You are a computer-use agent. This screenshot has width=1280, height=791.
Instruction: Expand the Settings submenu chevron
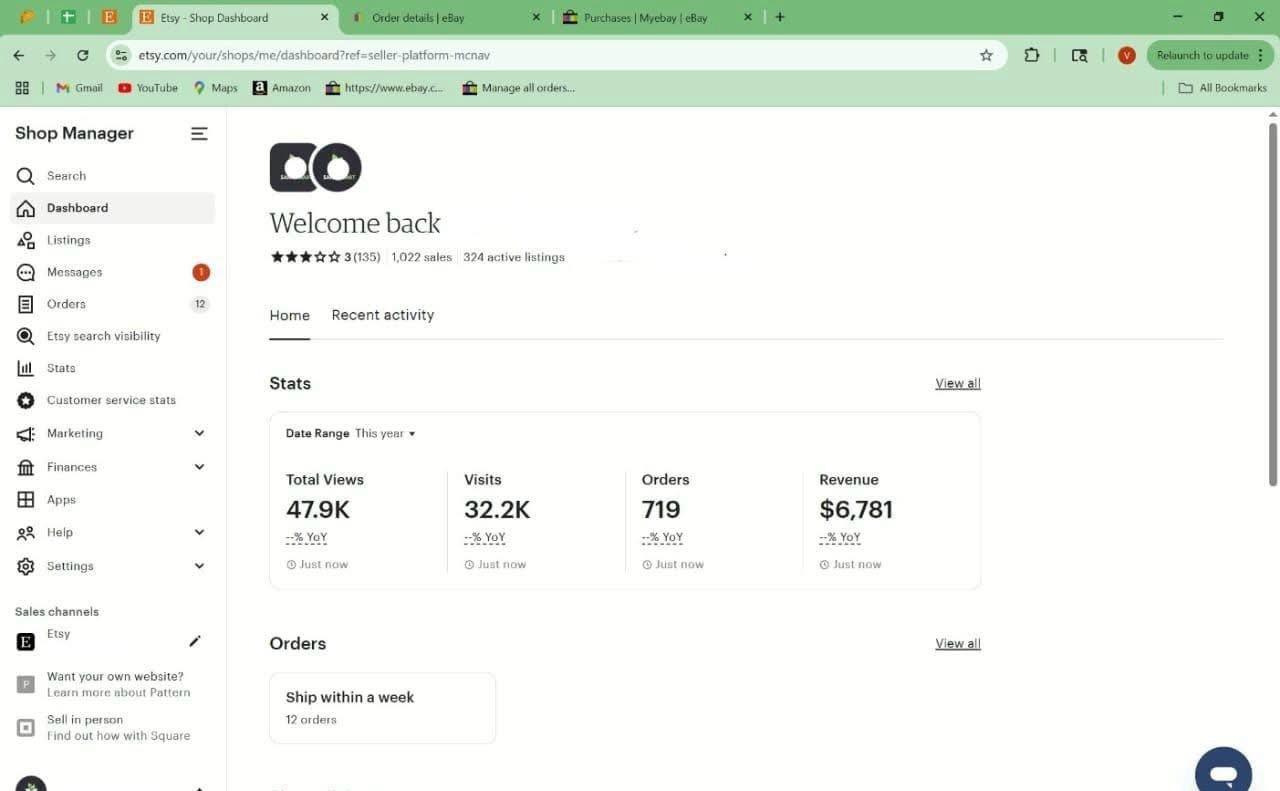tap(199, 566)
